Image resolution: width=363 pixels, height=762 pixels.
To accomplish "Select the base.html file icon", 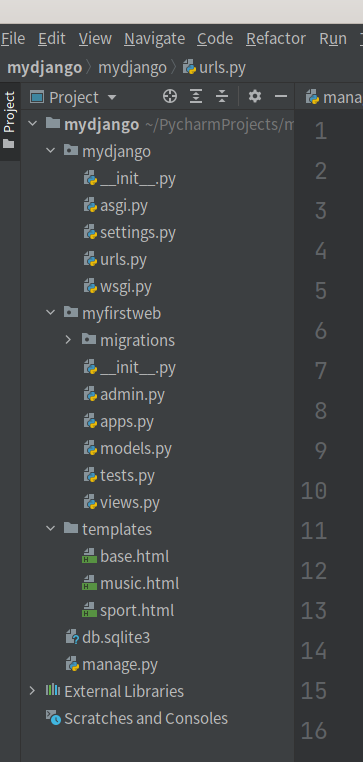I will tap(89, 556).
